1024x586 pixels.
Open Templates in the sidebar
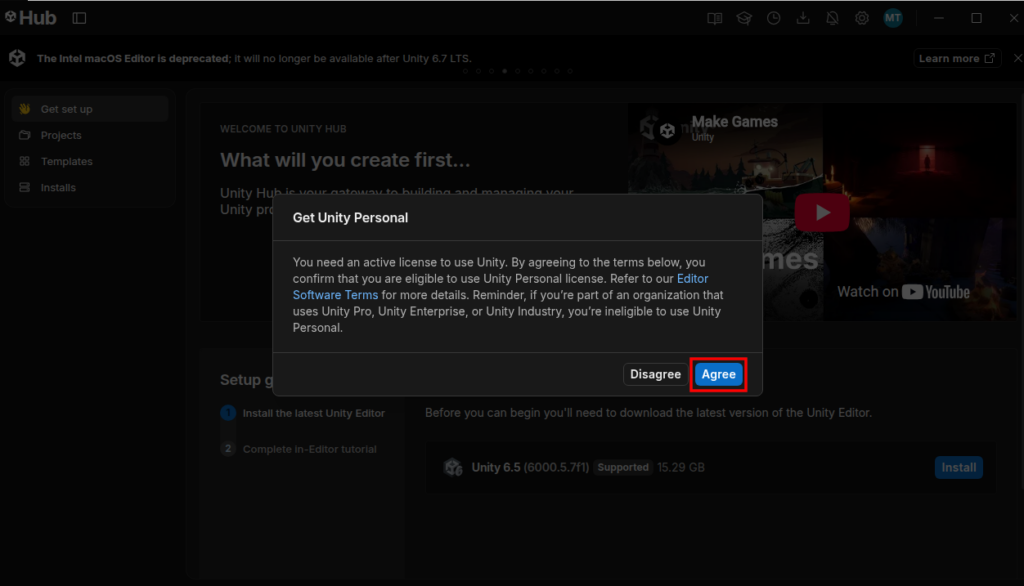[90, 161]
